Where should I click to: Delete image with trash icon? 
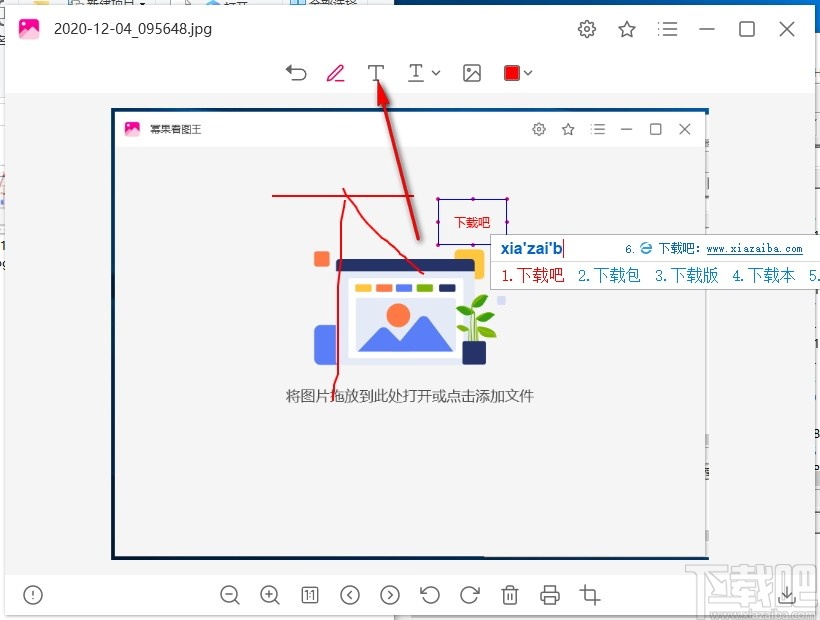point(510,595)
